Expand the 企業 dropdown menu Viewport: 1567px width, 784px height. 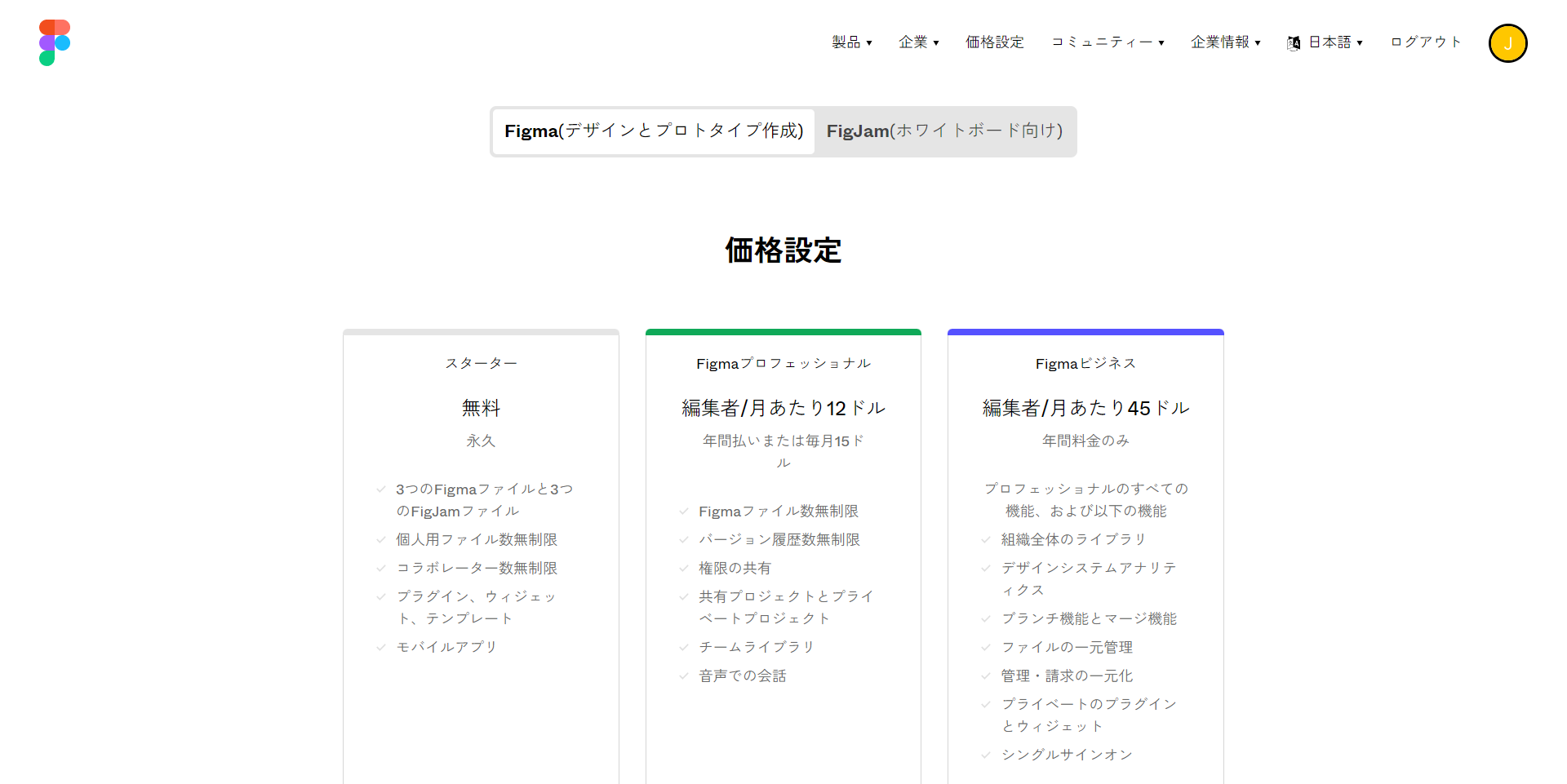(919, 42)
